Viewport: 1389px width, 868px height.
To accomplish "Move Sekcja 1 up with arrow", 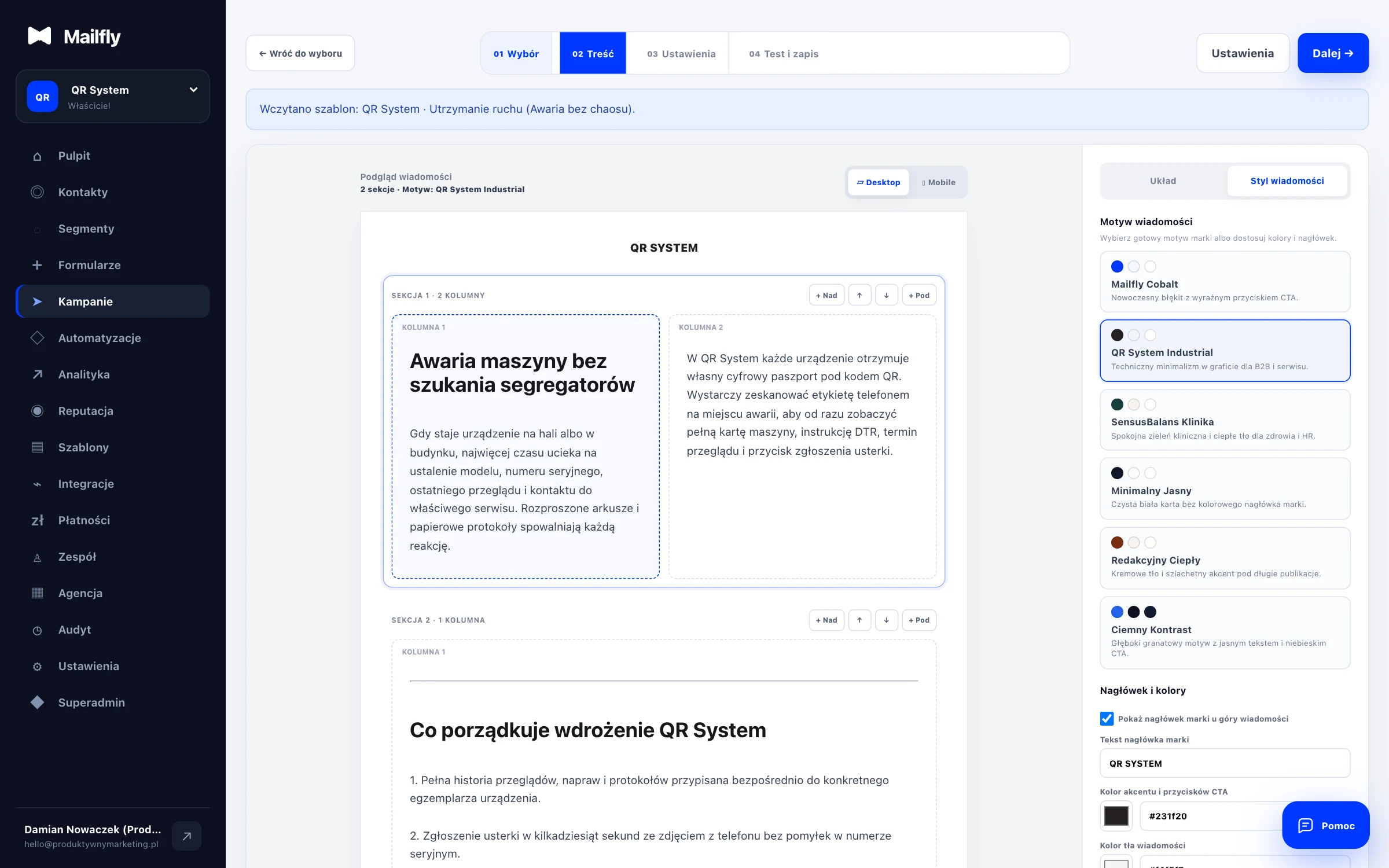I will pyautogui.click(x=859, y=295).
